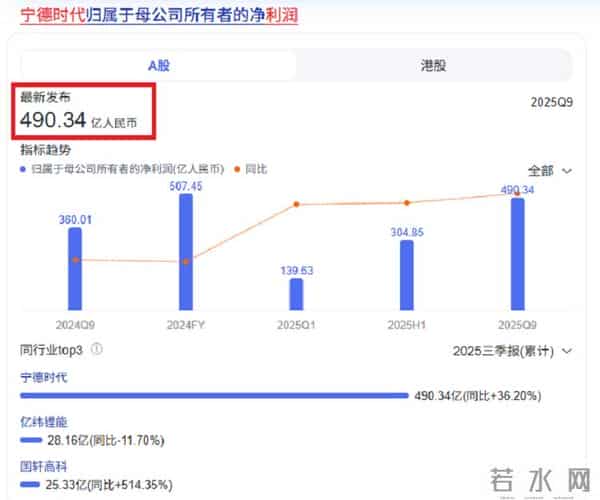The width and height of the screenshot is (600, 500).
Task: Switch to the A股 tab
Action: point(158,65)
